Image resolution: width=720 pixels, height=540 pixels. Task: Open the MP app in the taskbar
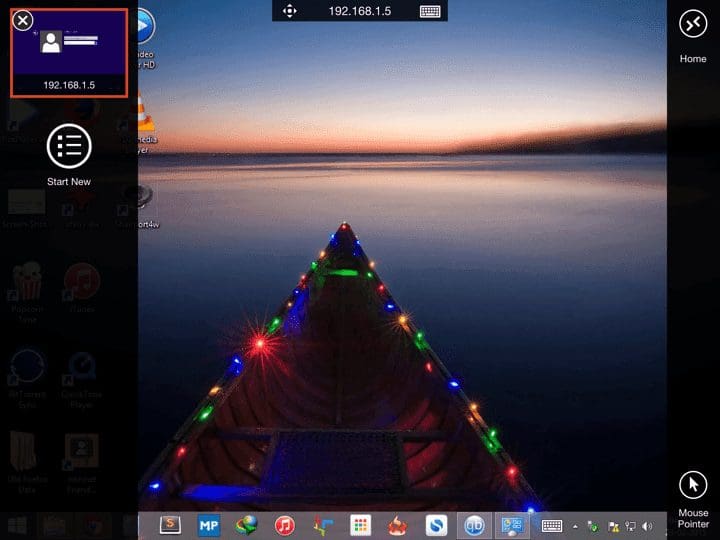208,525
